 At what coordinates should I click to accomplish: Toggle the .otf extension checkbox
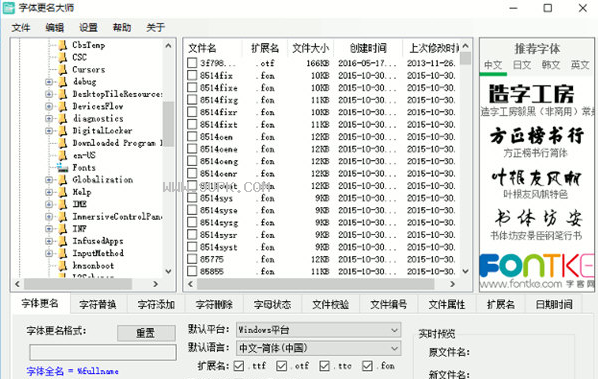point(281,366)
